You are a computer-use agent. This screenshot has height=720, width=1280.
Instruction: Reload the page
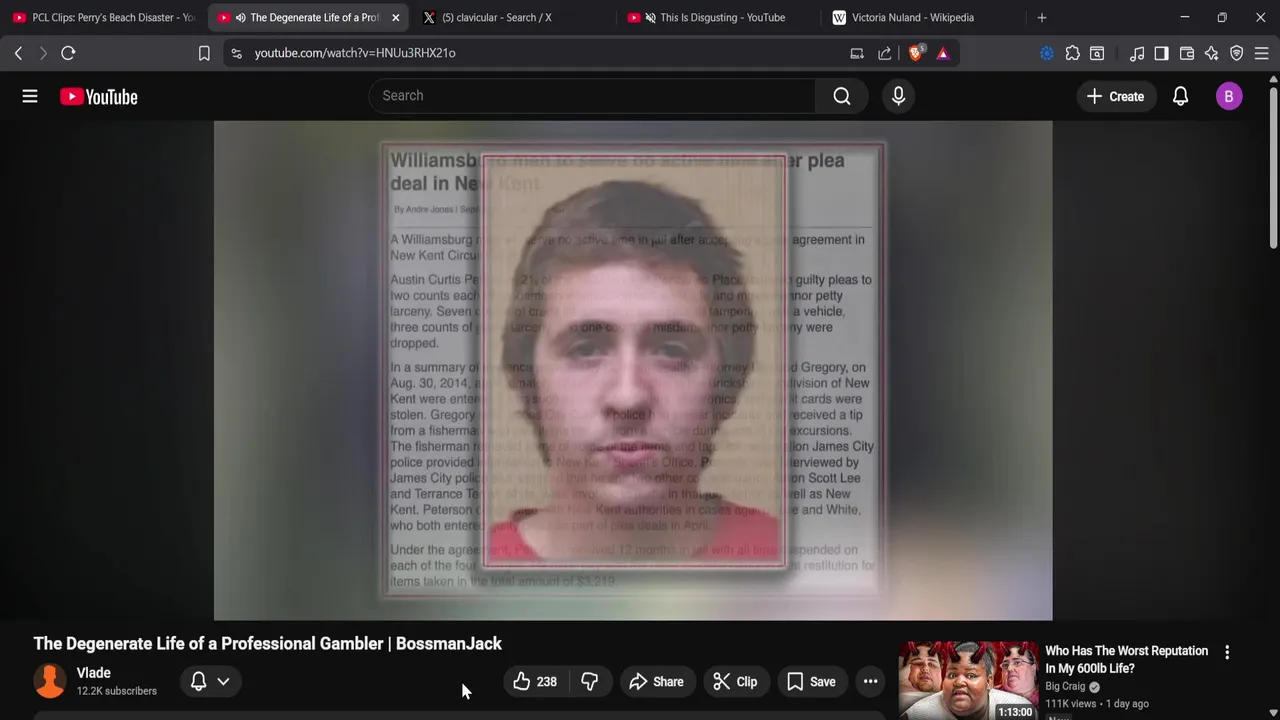[x=68, y=53]
